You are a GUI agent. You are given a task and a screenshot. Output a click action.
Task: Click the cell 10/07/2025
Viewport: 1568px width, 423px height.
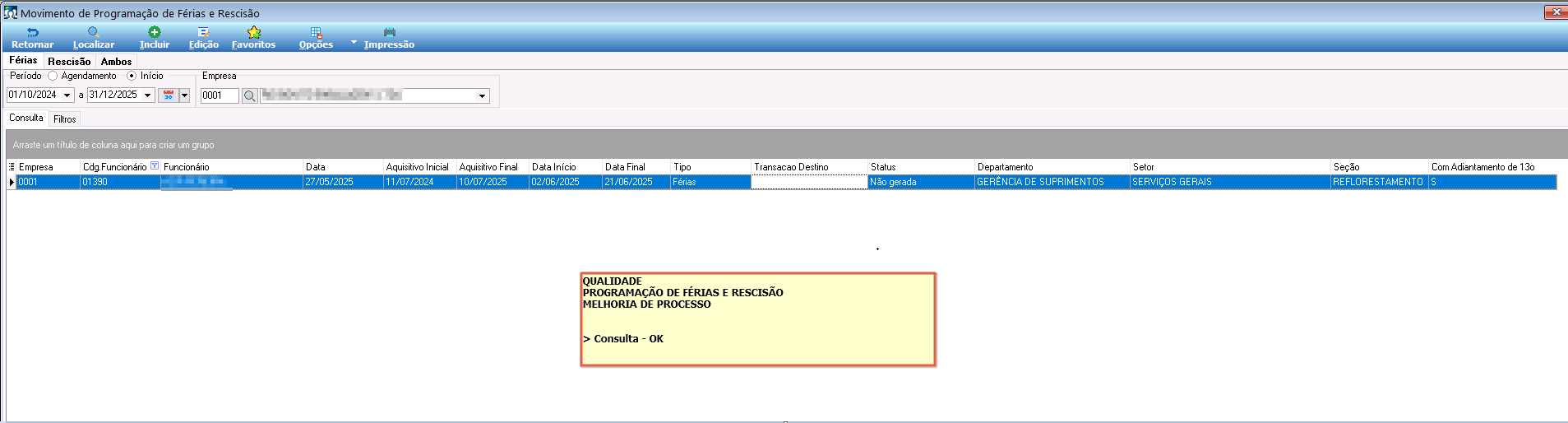point(493,182)
